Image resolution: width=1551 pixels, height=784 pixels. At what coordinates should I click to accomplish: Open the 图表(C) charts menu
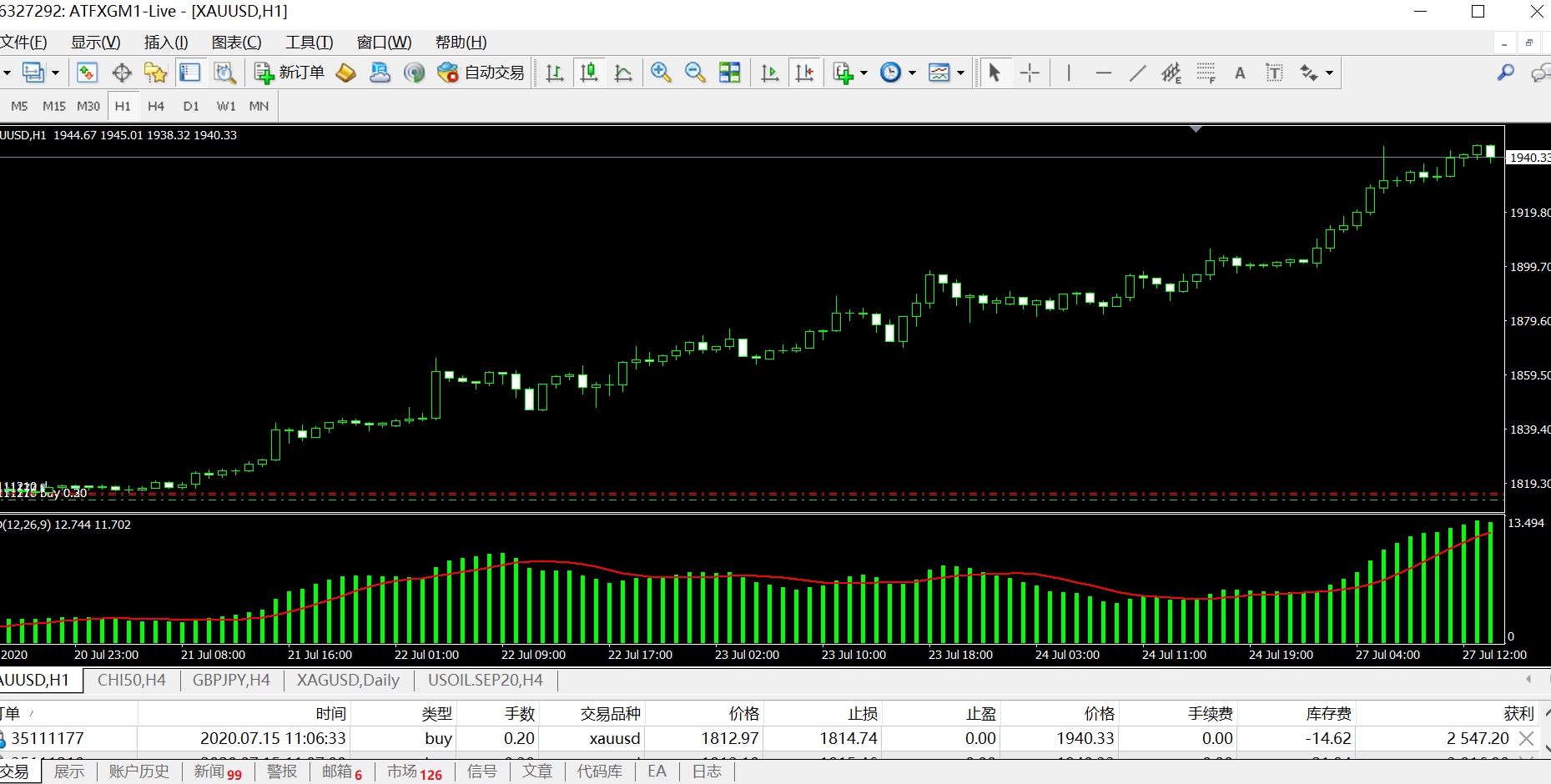[236, 43]
